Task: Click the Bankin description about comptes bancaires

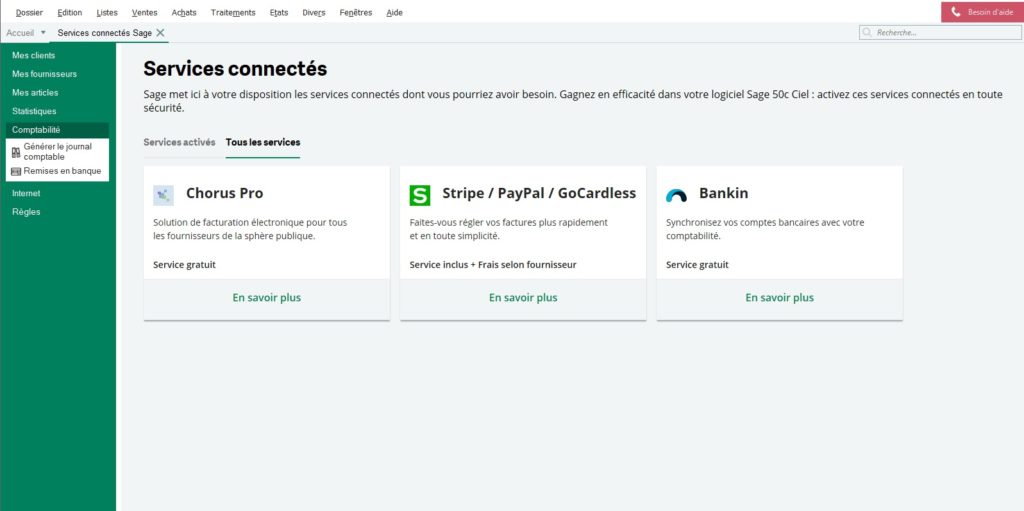Action: pos(765,229)
